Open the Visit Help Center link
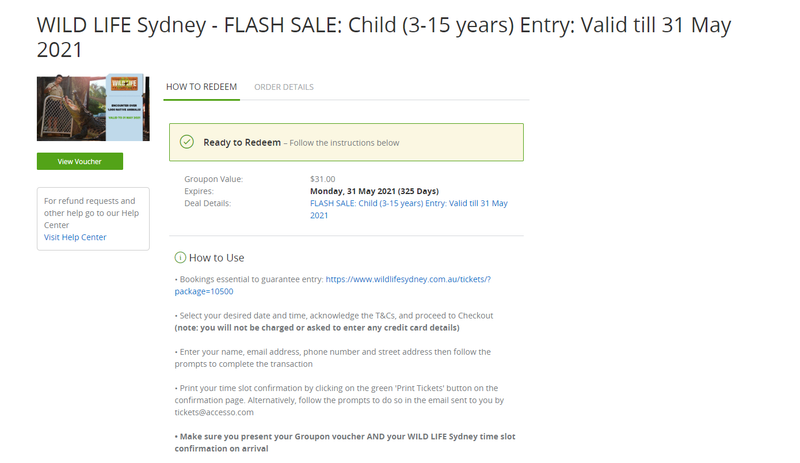This screenshot has height=463, width=800. point(75,237)
